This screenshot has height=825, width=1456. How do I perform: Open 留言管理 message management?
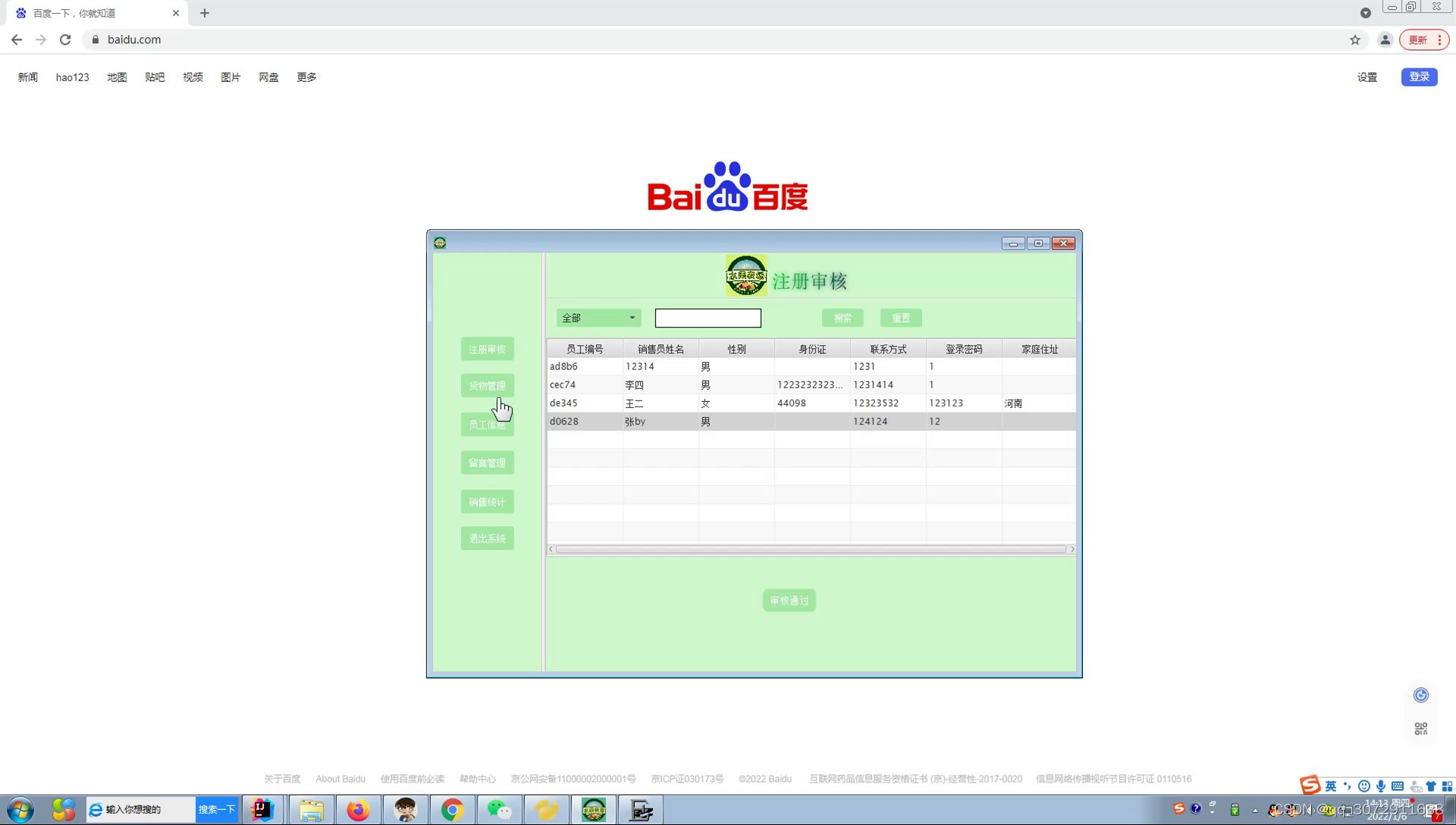coord(487,463)
